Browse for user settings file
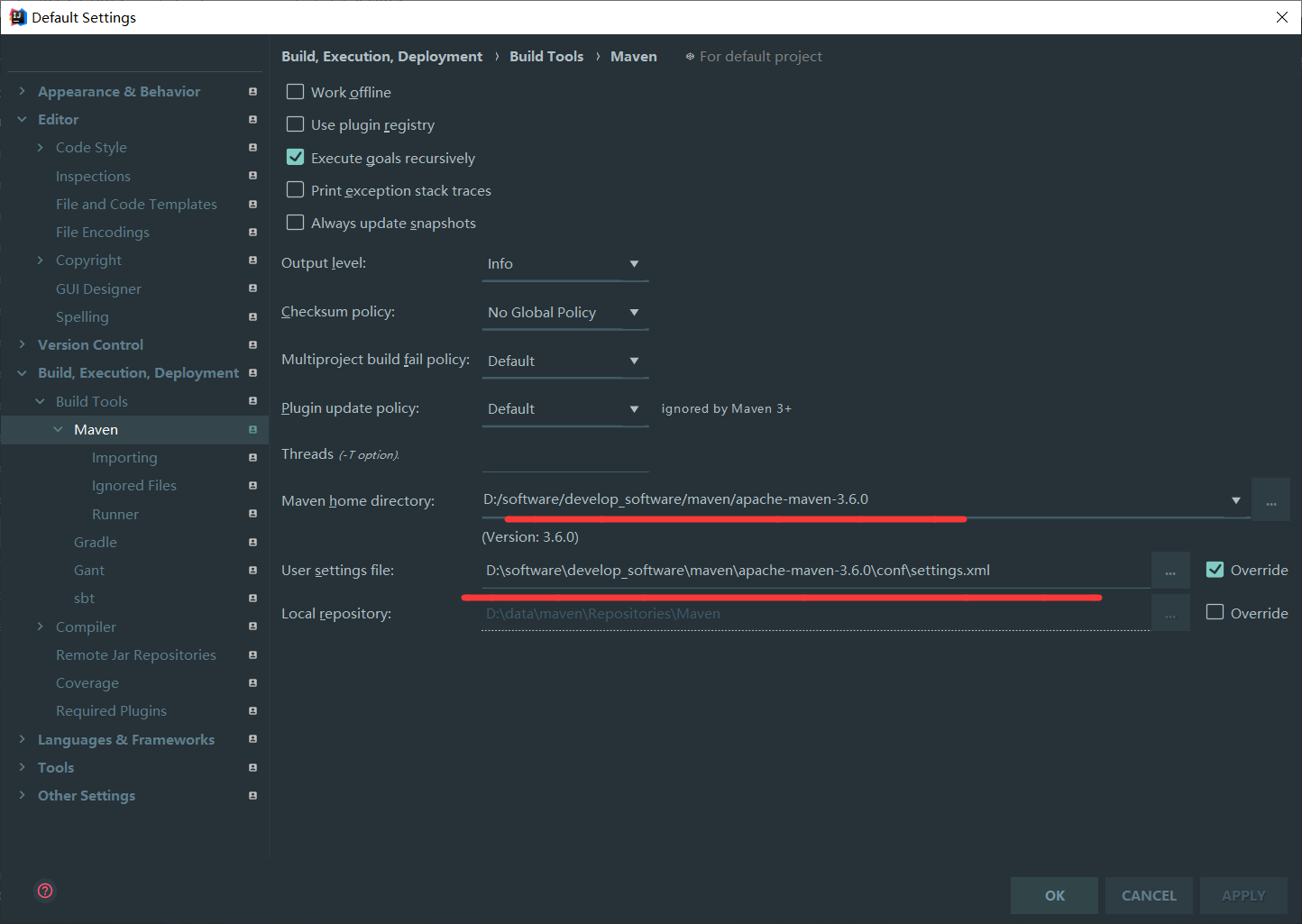This screenshot has width=1302, height=924. [1170, 571]
